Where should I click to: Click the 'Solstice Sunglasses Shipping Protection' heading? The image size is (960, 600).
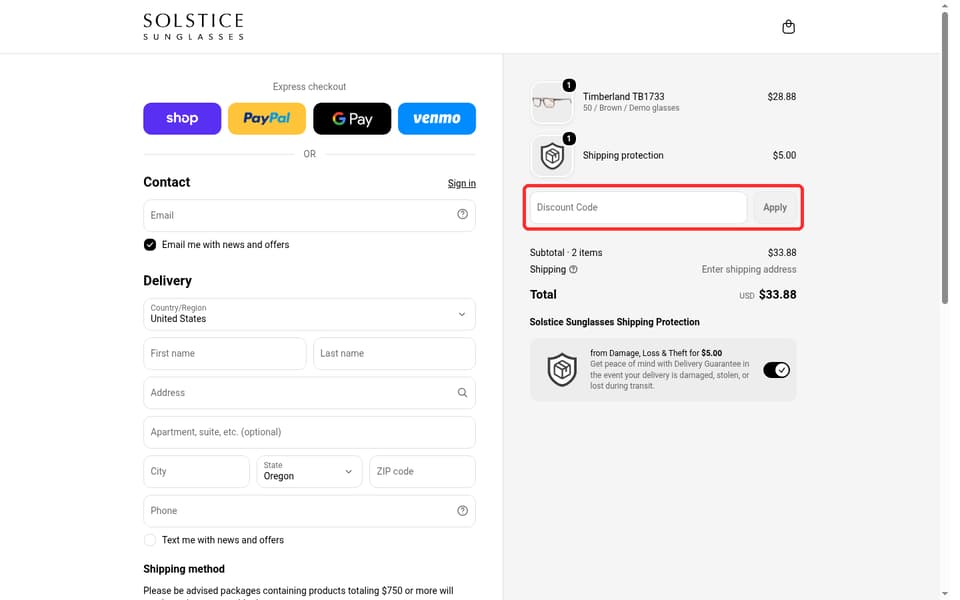click(x=614, y=322)
